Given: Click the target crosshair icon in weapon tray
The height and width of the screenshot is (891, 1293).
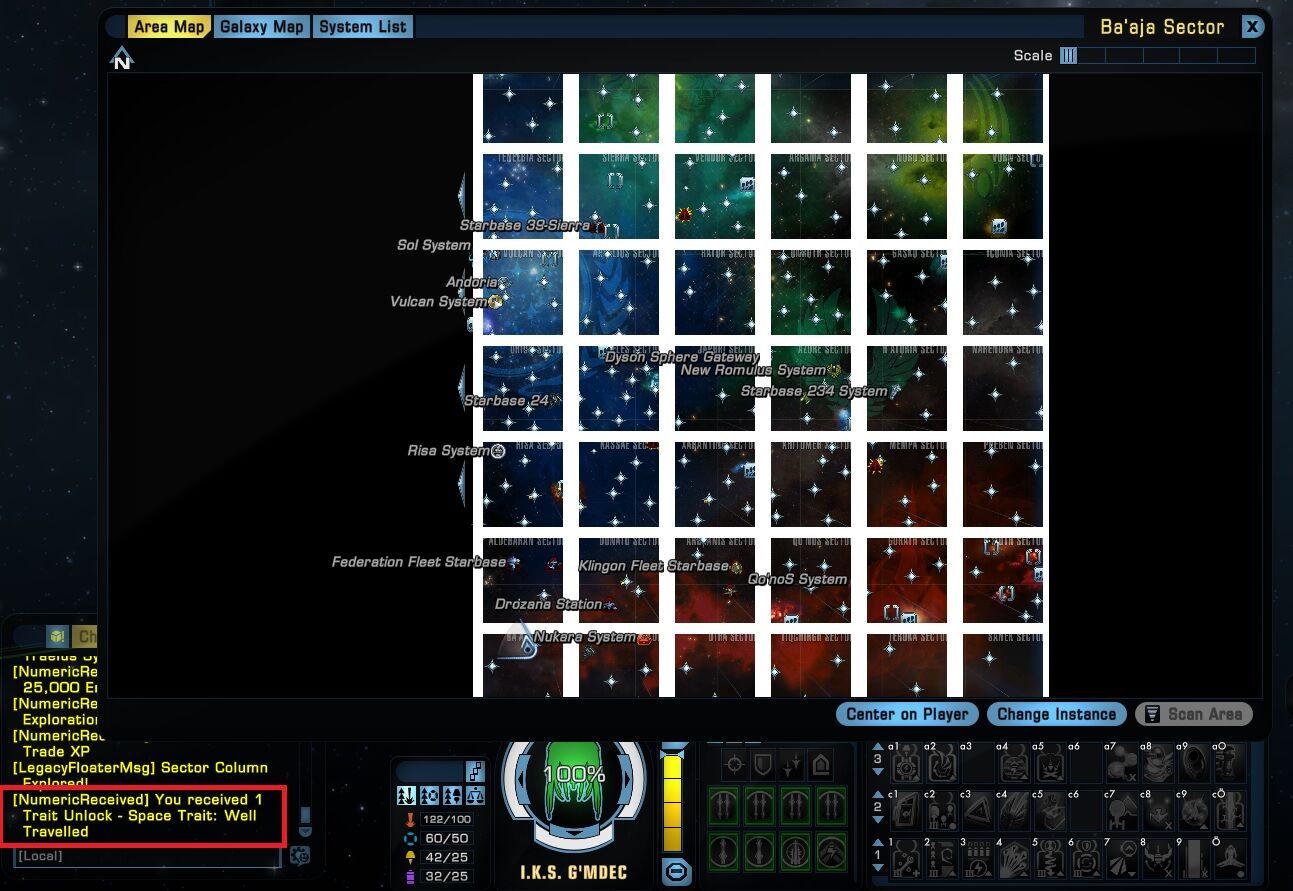Looking at the screenshot, I should (733, 765).
